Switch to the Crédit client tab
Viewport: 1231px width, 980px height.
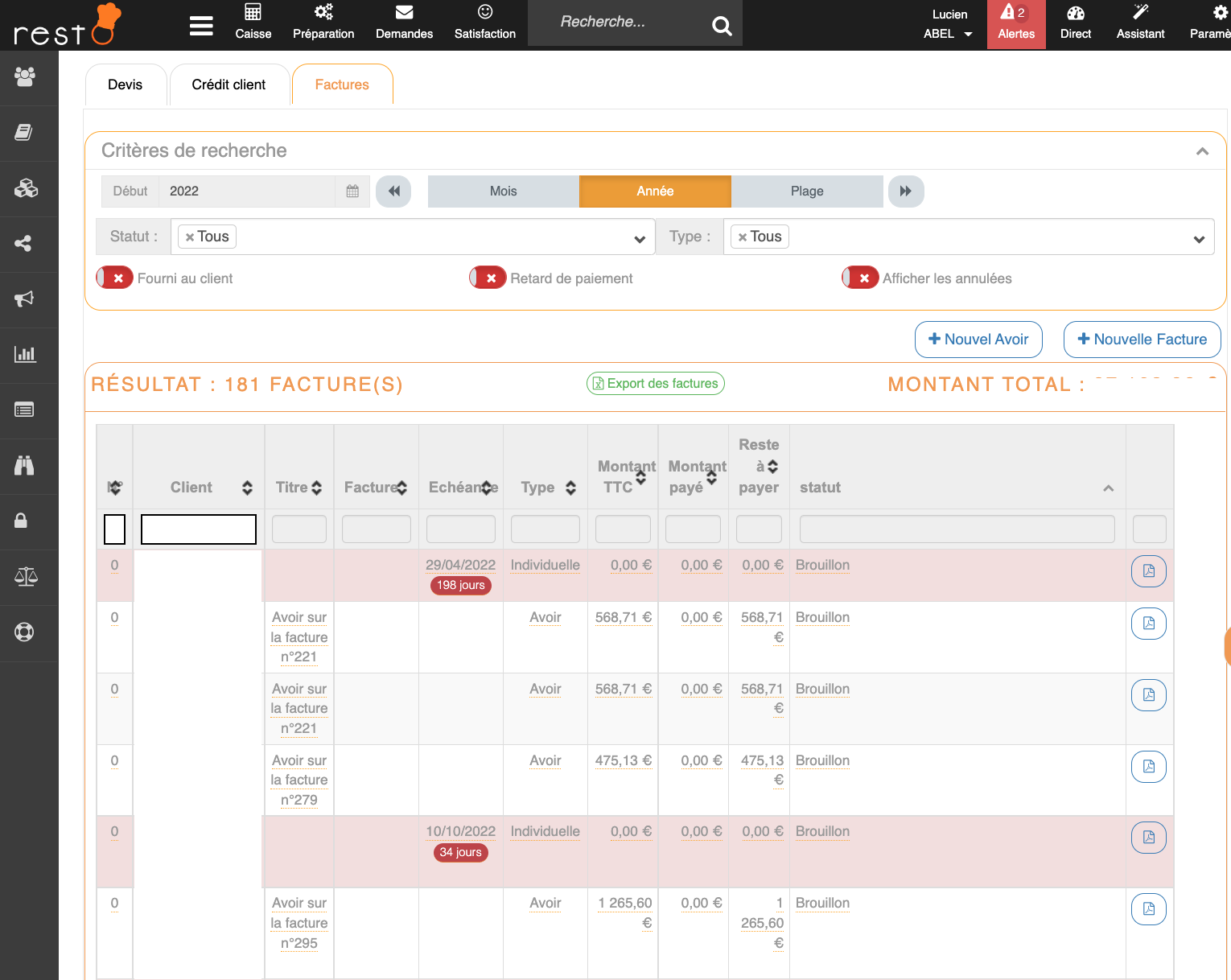[228, 85]
